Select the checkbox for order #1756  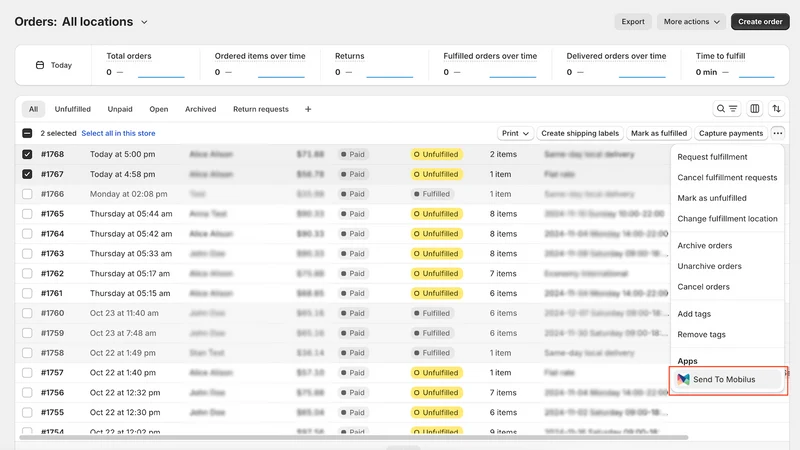(27, 392)
